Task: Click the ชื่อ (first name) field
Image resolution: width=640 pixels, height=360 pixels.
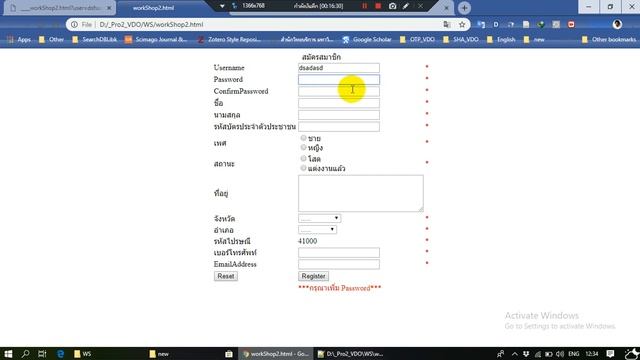Action: pyautogui.click(x=339, y=103)
